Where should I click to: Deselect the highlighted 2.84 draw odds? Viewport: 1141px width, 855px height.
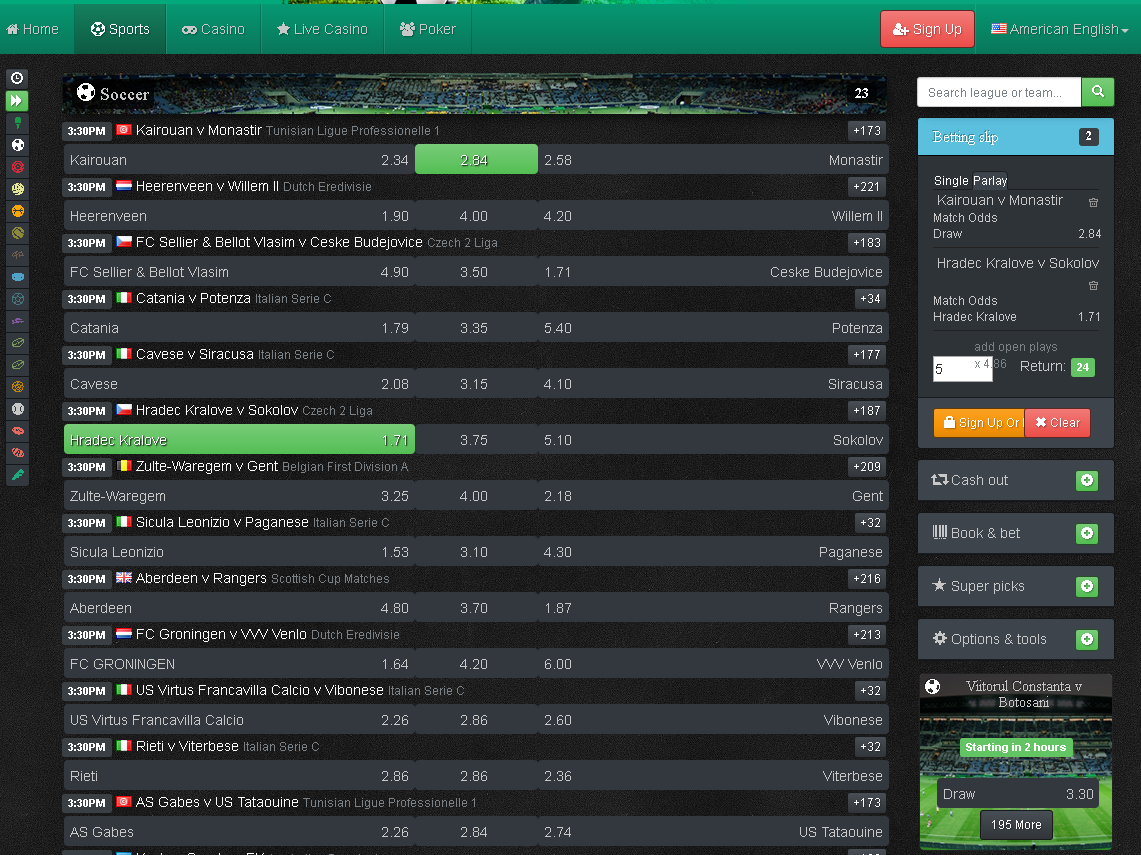point(475,160)
